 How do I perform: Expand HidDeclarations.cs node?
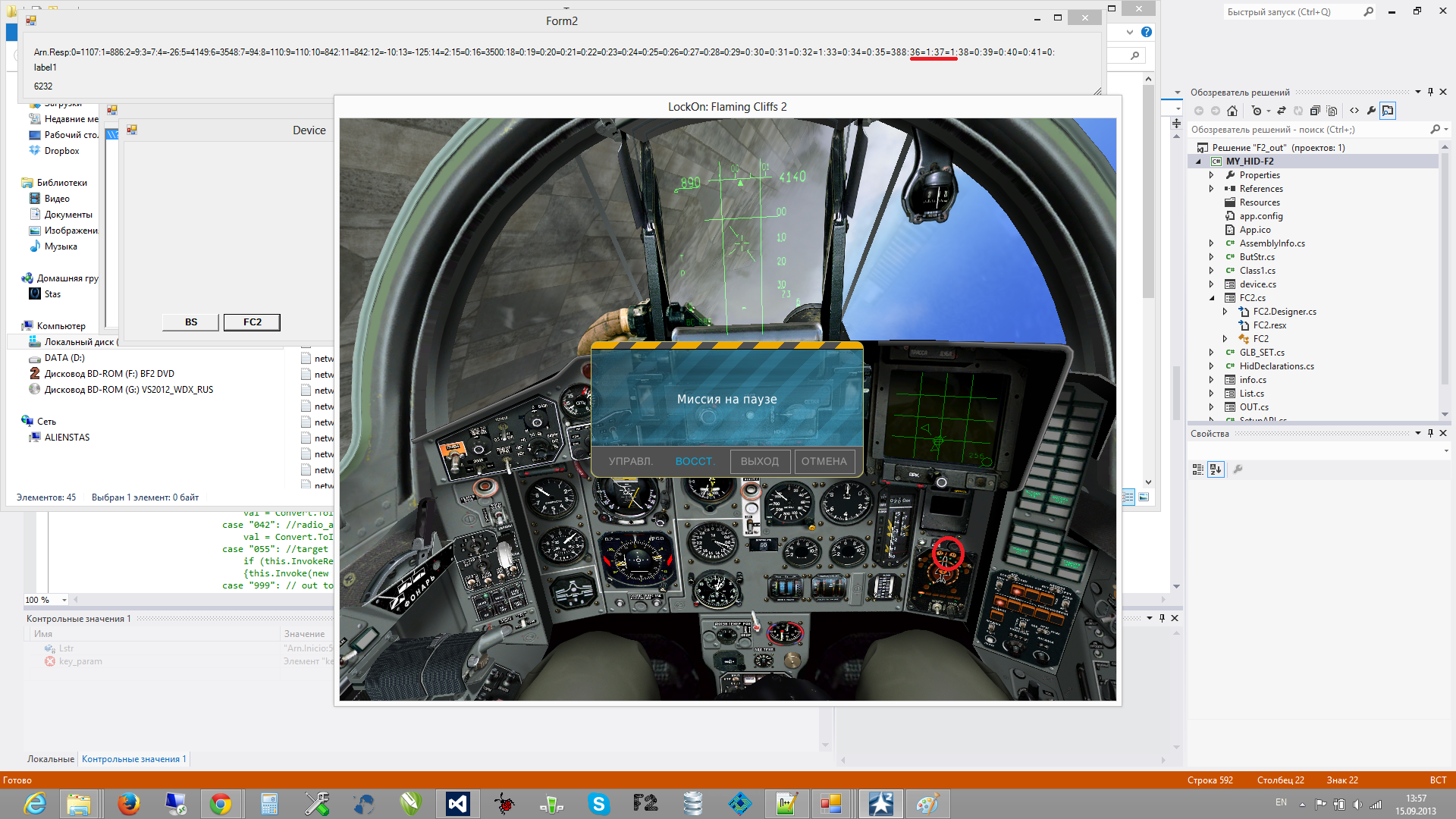1211,366
